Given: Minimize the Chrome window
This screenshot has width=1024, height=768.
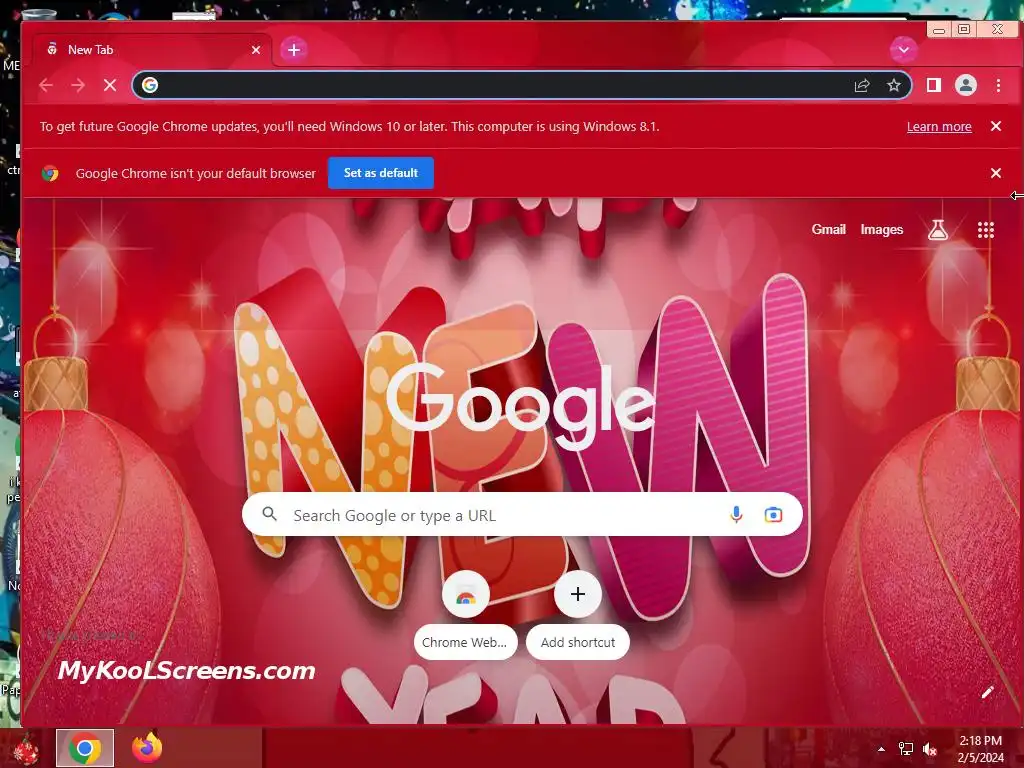Looking at the screenshot, I should point(939,29).
